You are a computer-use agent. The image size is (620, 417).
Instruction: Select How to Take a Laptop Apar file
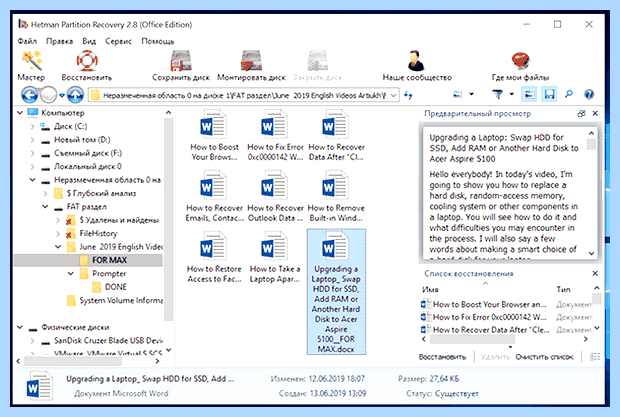[x=275, y=257]
